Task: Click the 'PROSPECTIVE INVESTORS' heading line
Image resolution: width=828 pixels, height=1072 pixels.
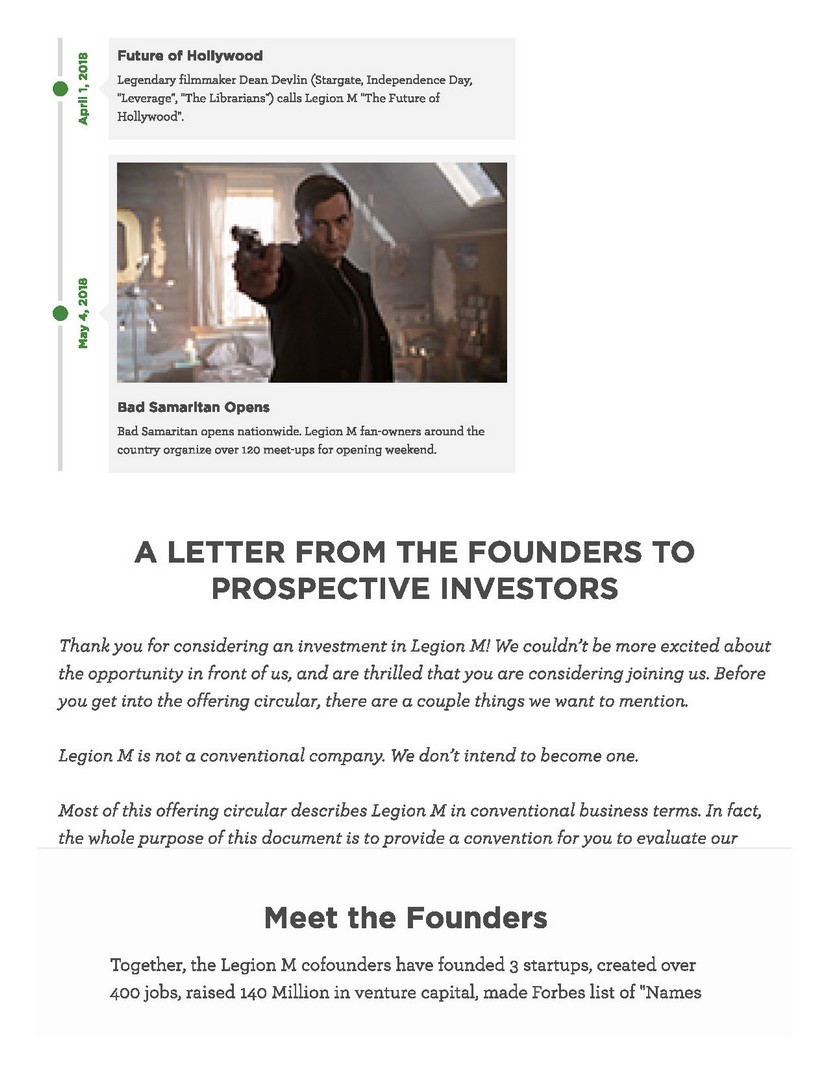Action: click(414, 589)
